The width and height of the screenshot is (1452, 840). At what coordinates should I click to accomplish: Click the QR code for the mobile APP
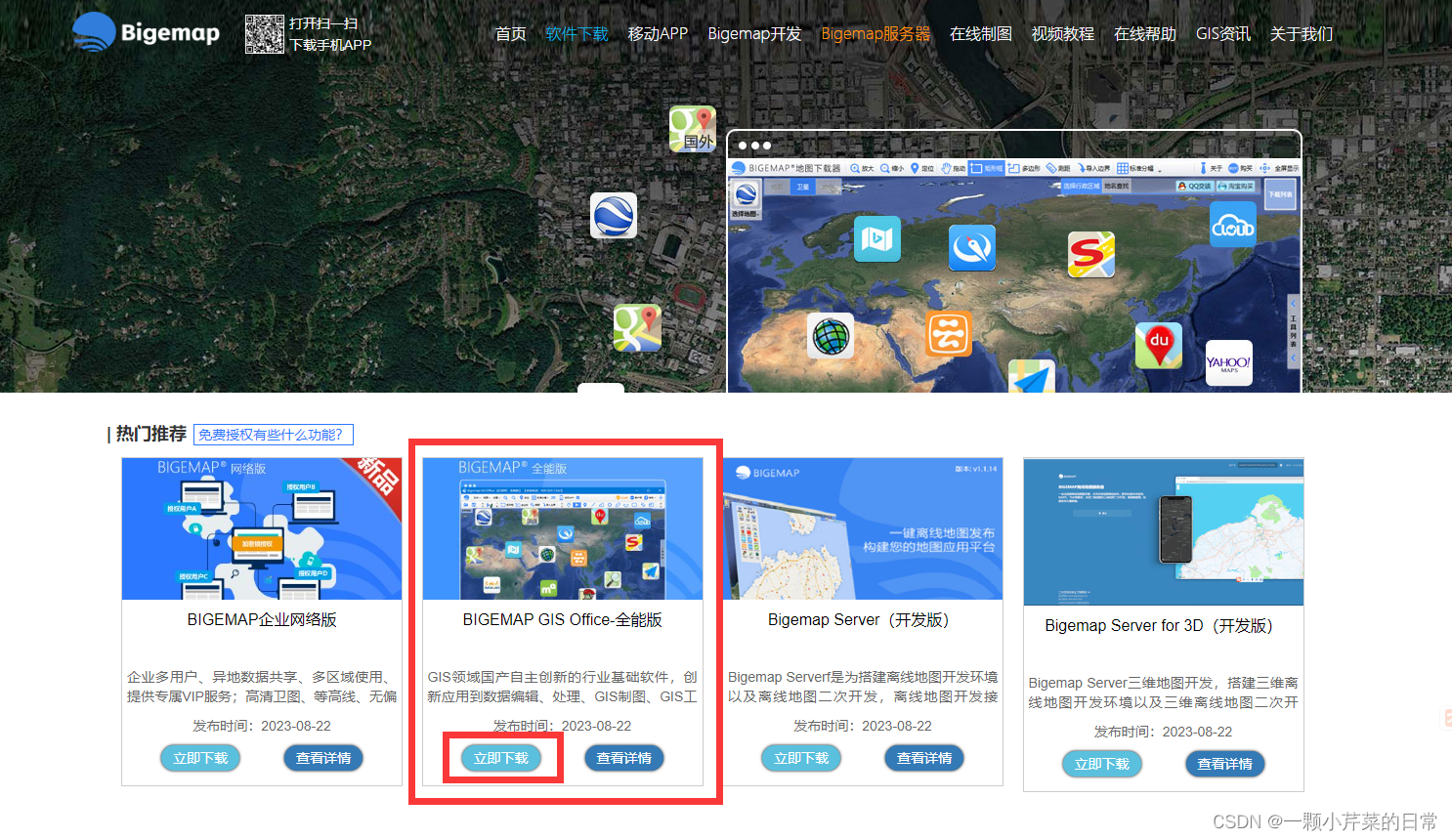264,33
